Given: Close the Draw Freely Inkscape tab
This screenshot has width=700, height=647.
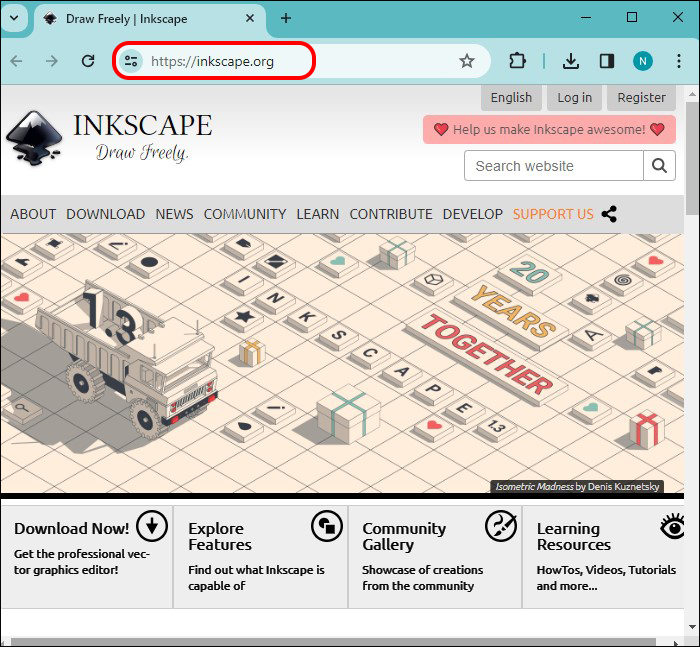Looking at the screenshot, I should pos(250,18).
